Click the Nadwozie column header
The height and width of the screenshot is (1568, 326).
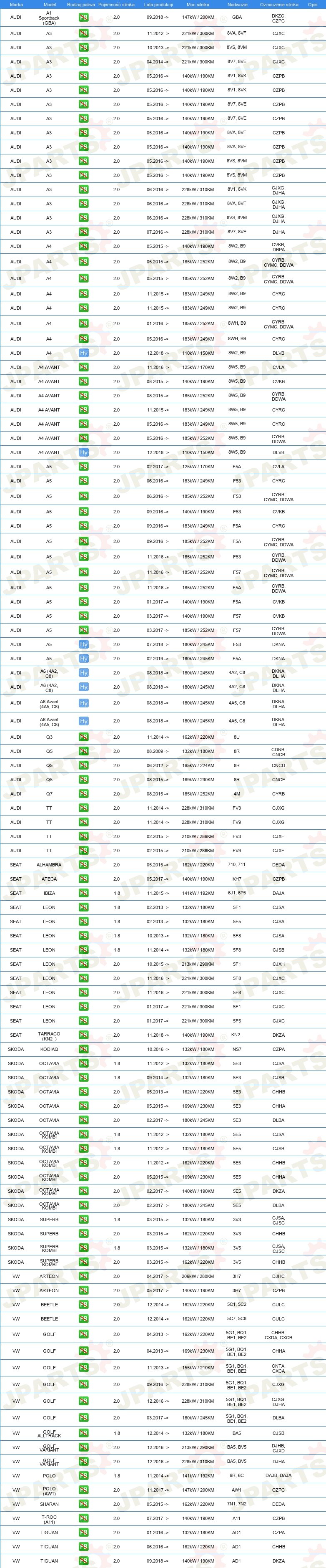click(x=237, y=4)
